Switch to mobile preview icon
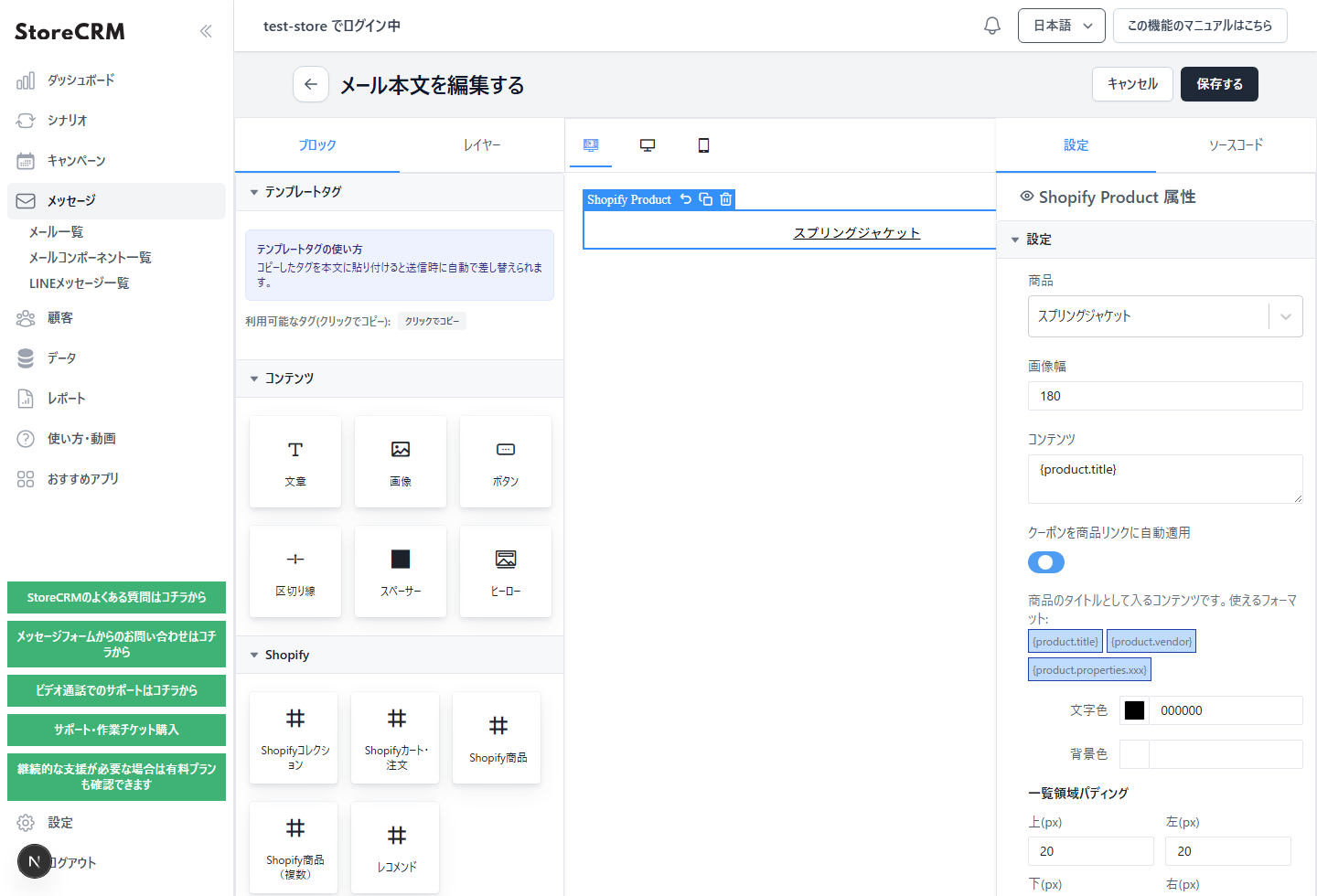This screenshot has height=896, width=1317. click(x=703, y=145)
